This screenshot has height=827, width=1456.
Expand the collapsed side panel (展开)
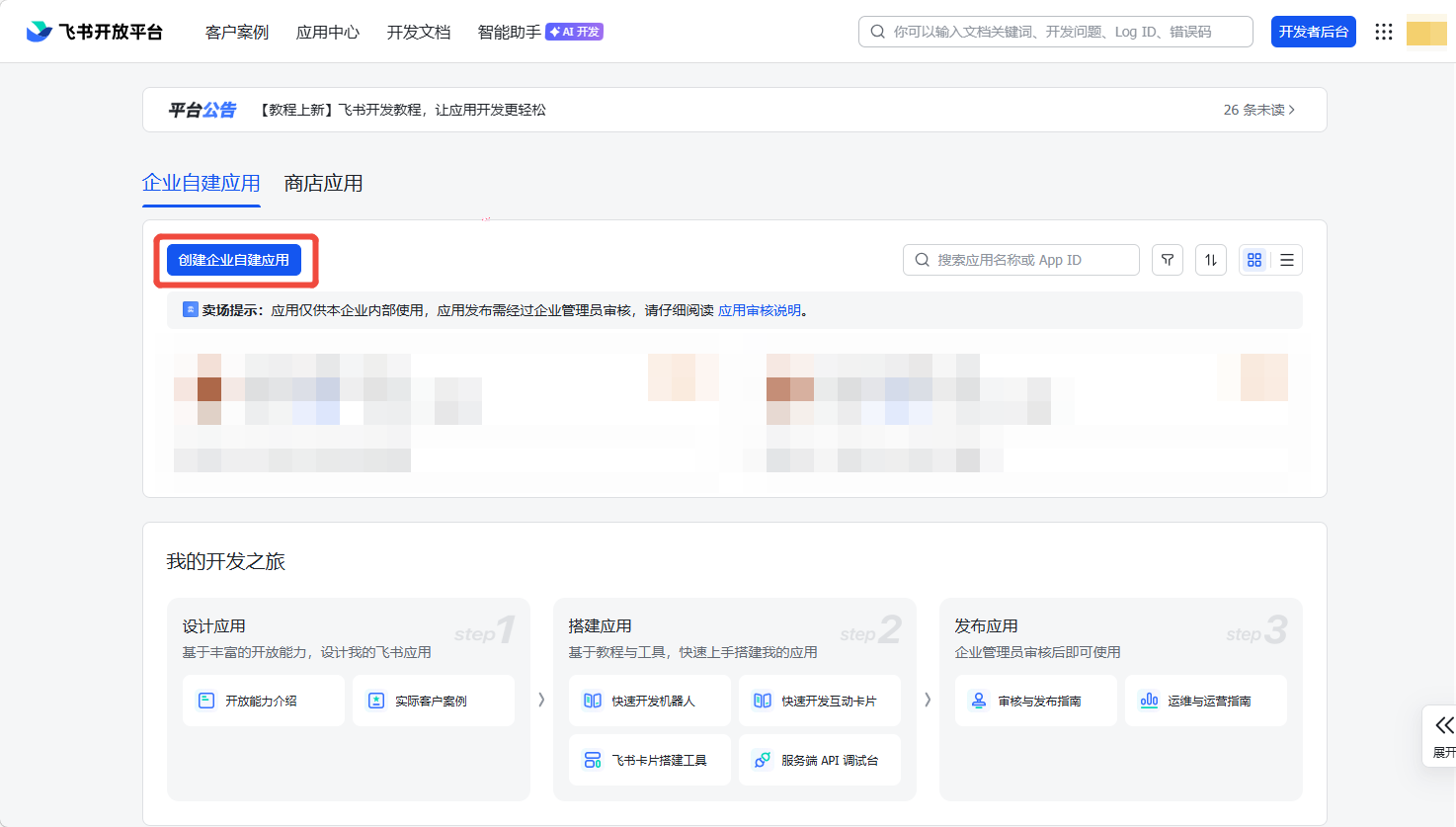(1443, 735)
